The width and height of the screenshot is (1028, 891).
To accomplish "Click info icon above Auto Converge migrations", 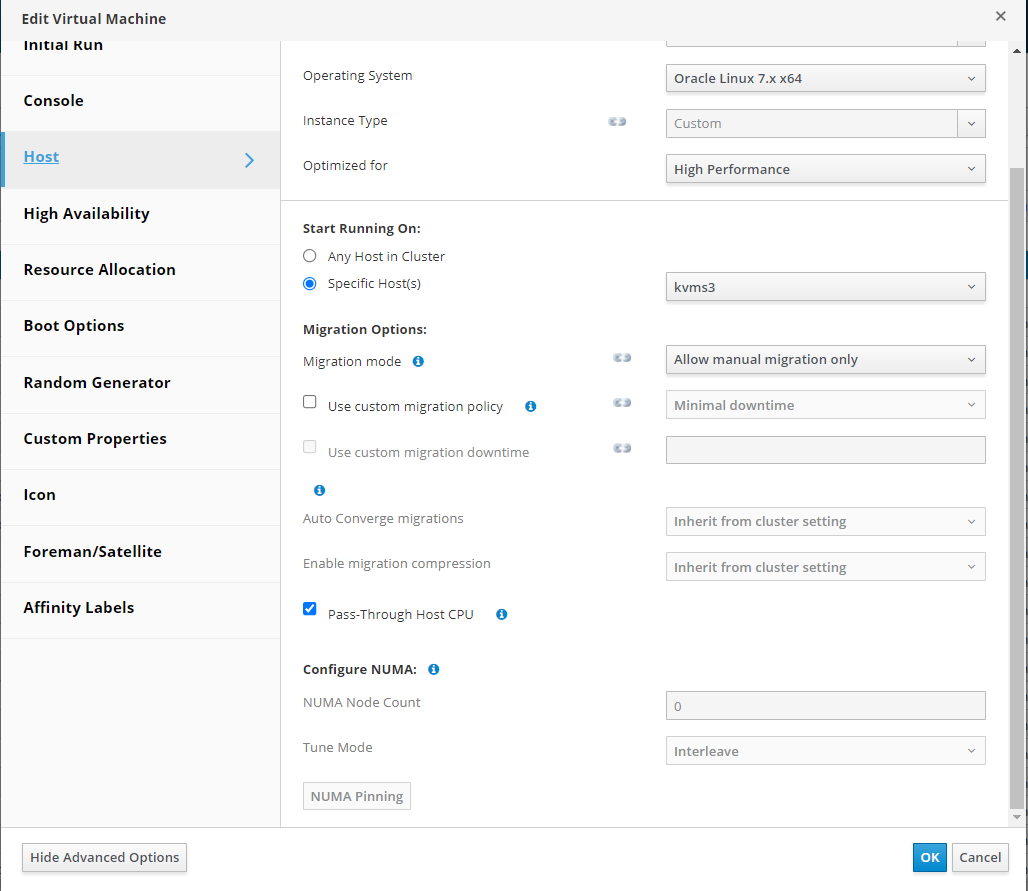I will tap(319, 490).
